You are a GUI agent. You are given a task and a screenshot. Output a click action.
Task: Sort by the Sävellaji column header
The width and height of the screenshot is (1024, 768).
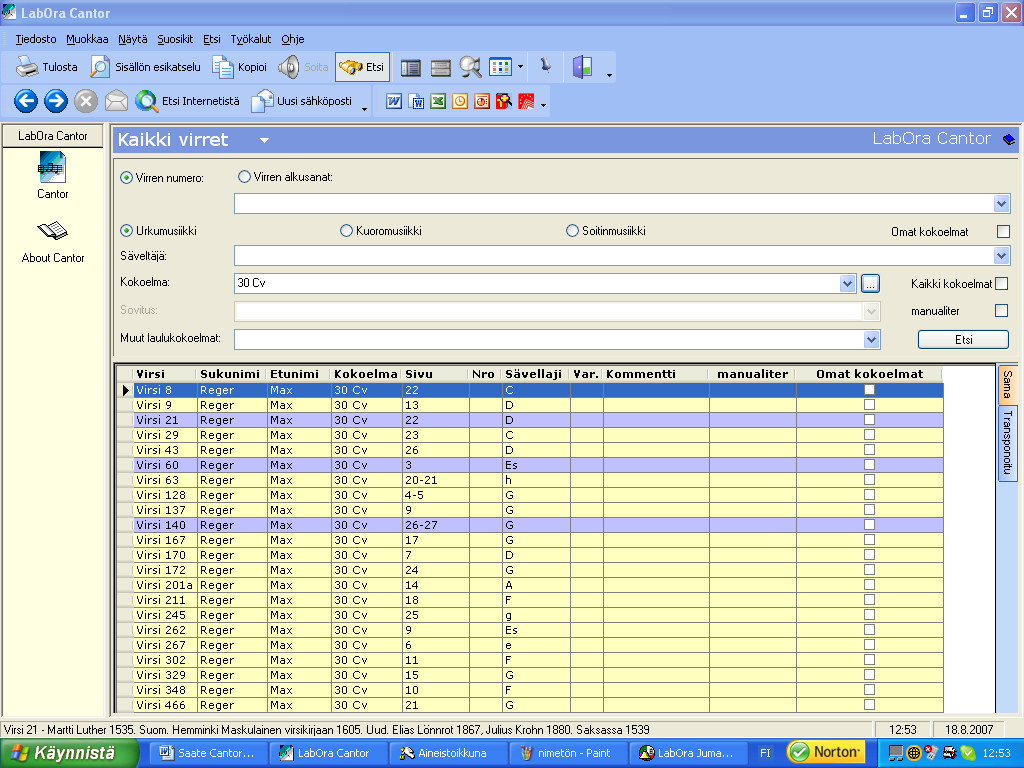point(534,374)
